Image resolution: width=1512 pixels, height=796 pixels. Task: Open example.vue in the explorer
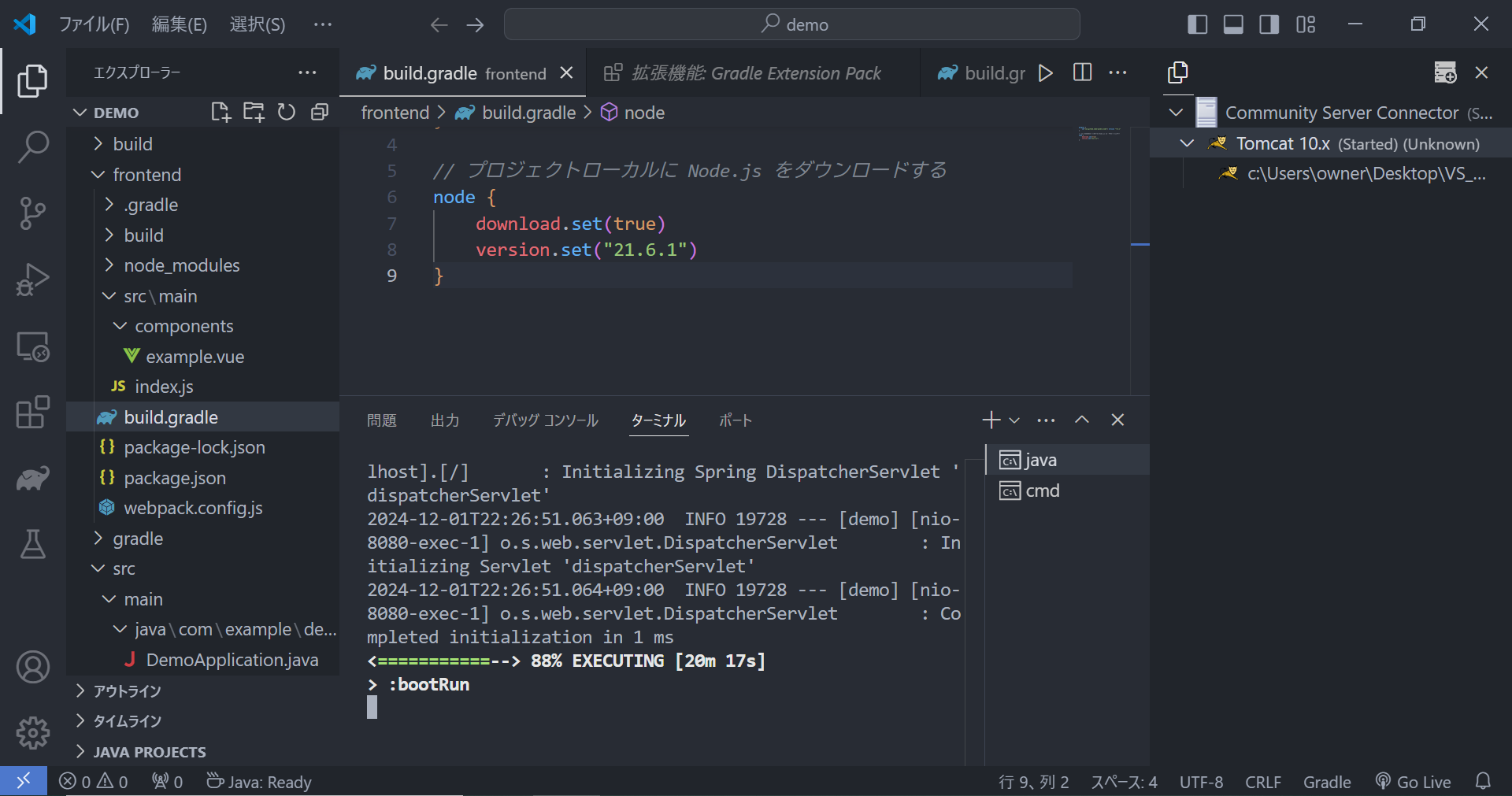click(x=202, y=357)
